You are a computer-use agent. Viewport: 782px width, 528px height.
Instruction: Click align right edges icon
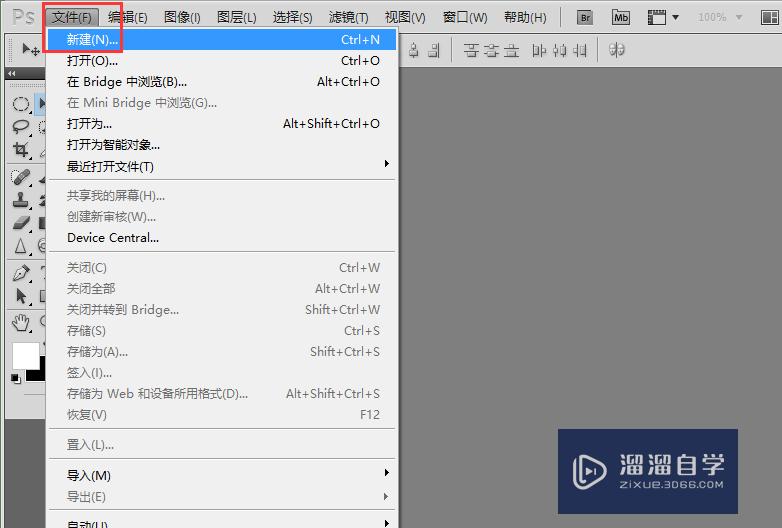434,50
